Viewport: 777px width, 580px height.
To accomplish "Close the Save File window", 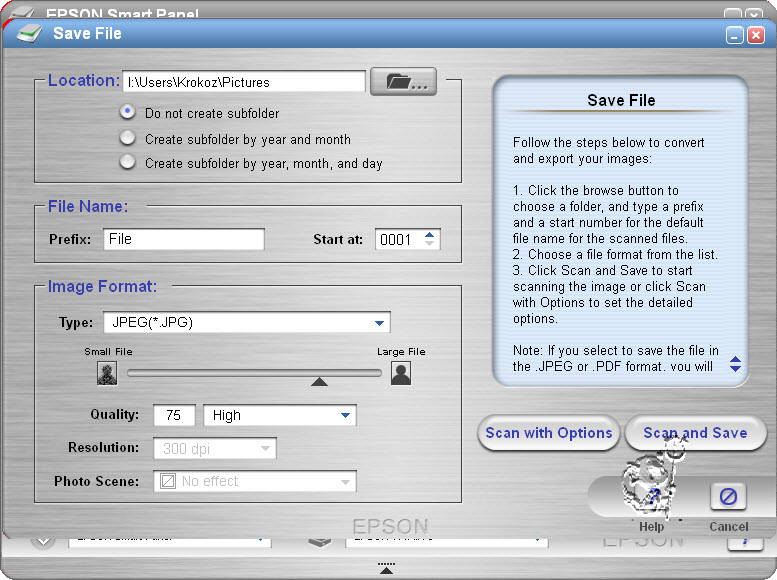I will 756,35.
